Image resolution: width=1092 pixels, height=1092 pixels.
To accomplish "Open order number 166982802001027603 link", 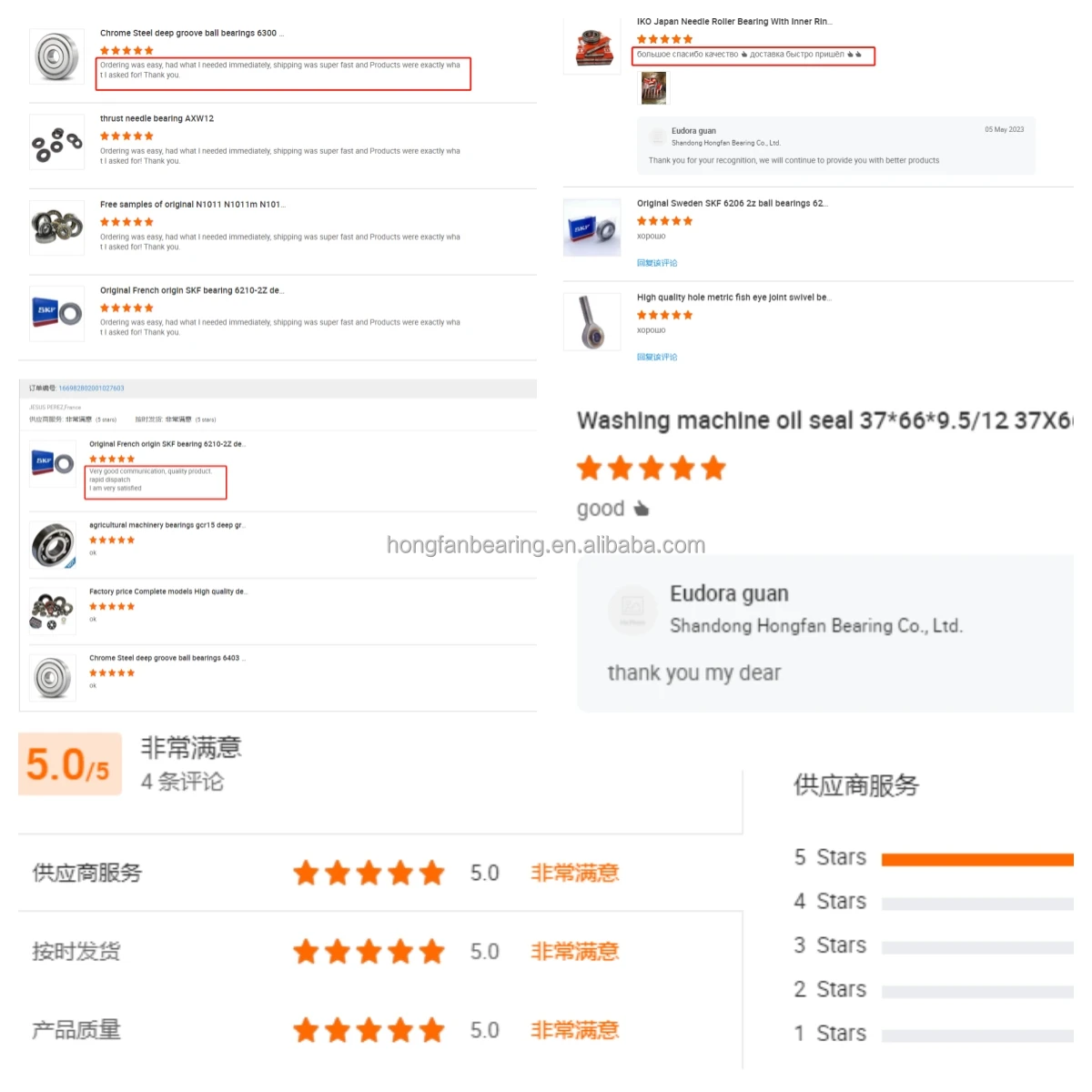I will click(91, 389).
